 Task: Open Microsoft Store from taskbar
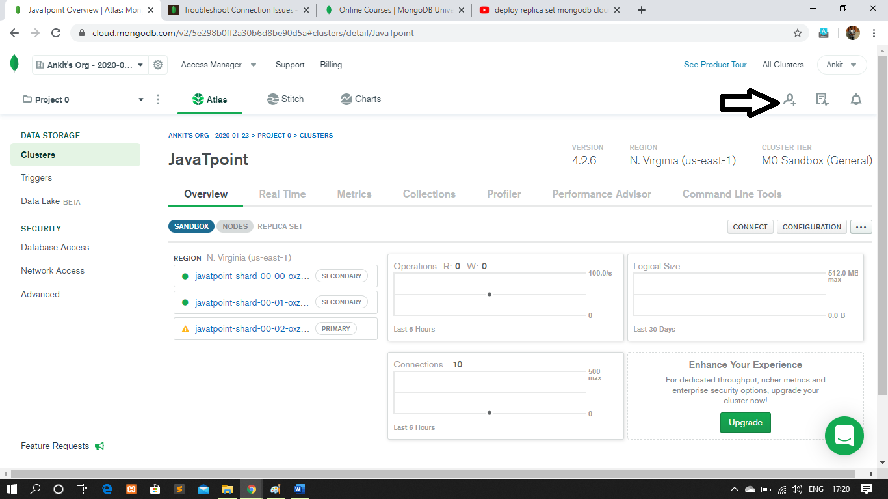tap(155, 489)
